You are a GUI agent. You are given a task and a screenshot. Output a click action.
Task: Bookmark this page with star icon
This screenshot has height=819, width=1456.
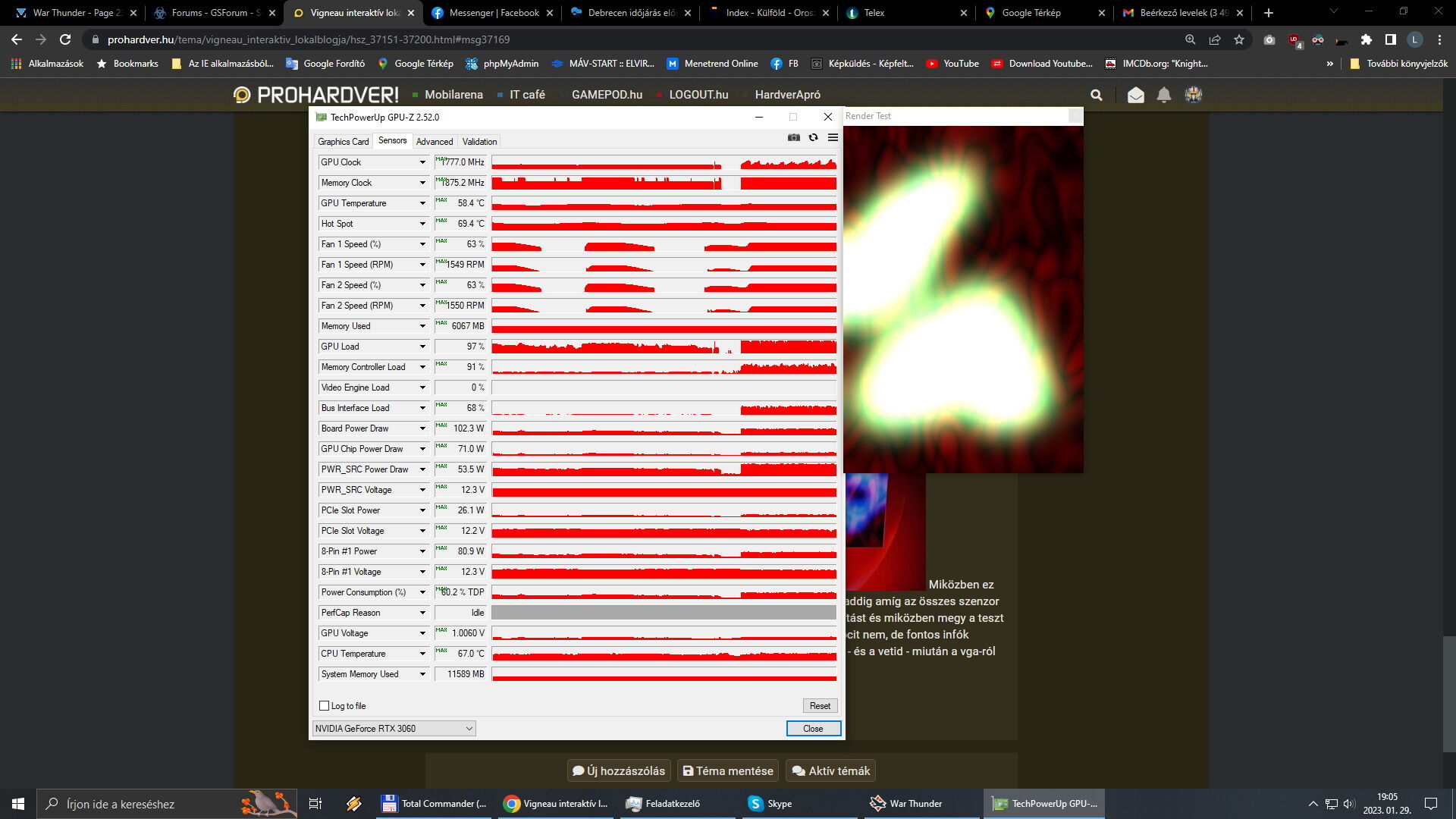[x=1239, y=39]
